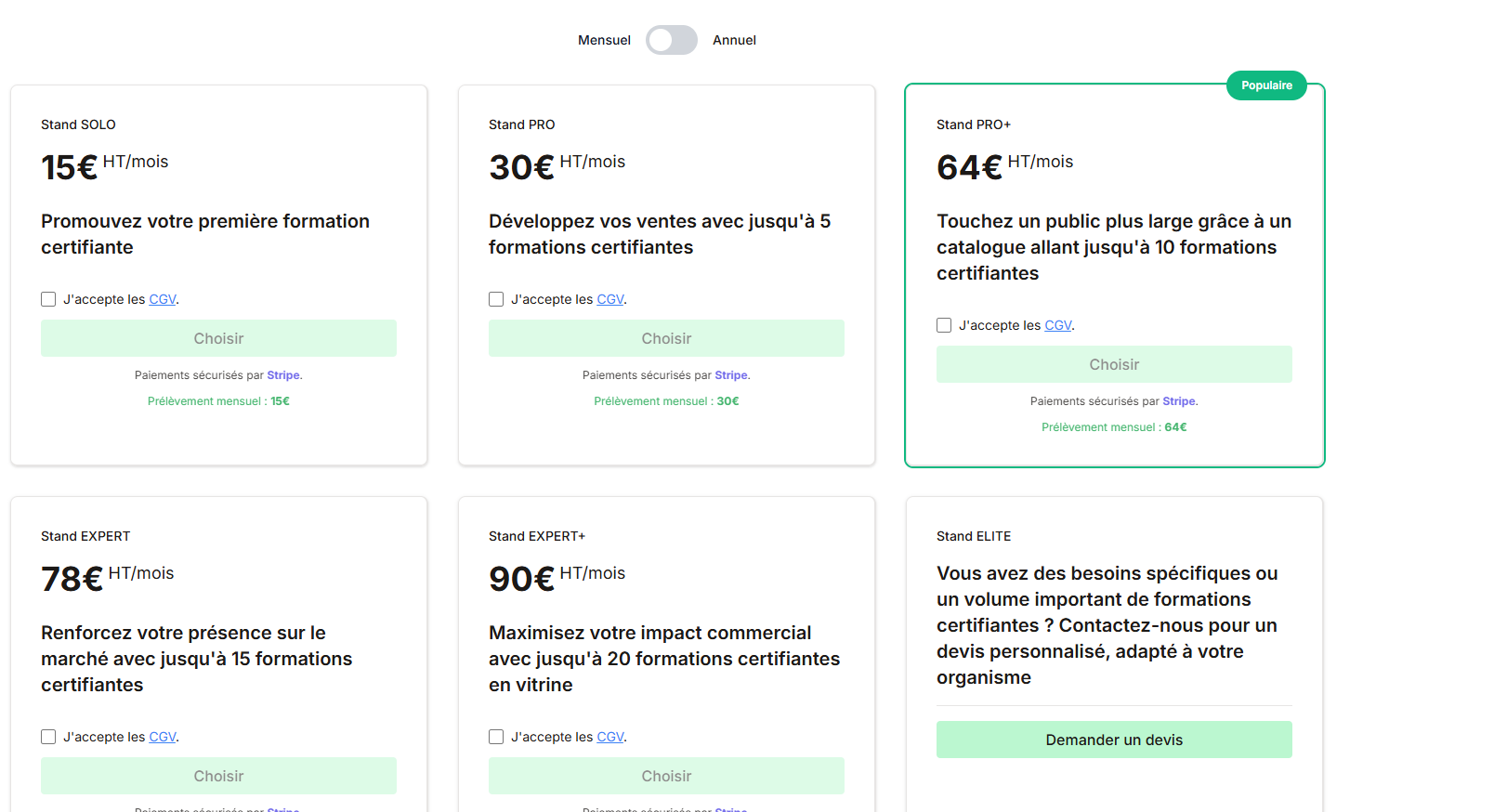Image resolution: width=1507 pixels, height=812 pixels.
Task: Open the CGV link in Stand PRO card
Action: click(x=610, y=298)
